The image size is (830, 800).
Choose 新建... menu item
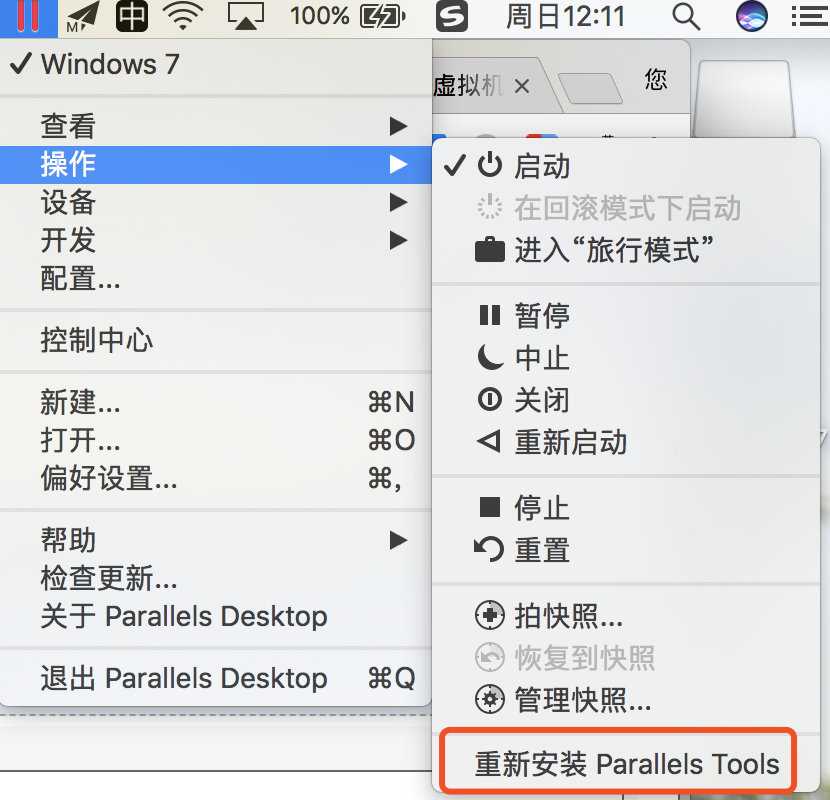click(x=216, y=402)
